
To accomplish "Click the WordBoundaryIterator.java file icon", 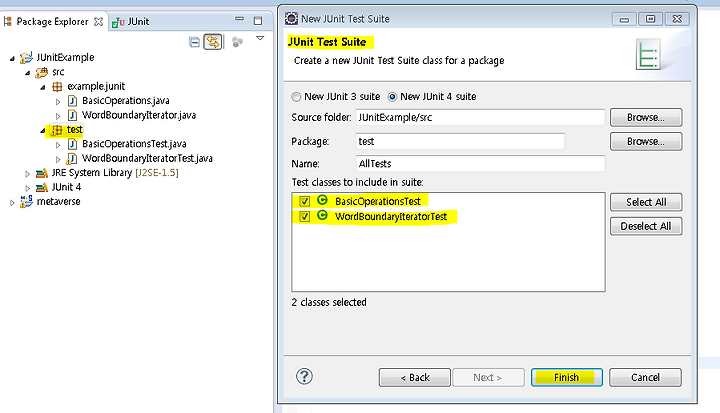I will [72, 115].
